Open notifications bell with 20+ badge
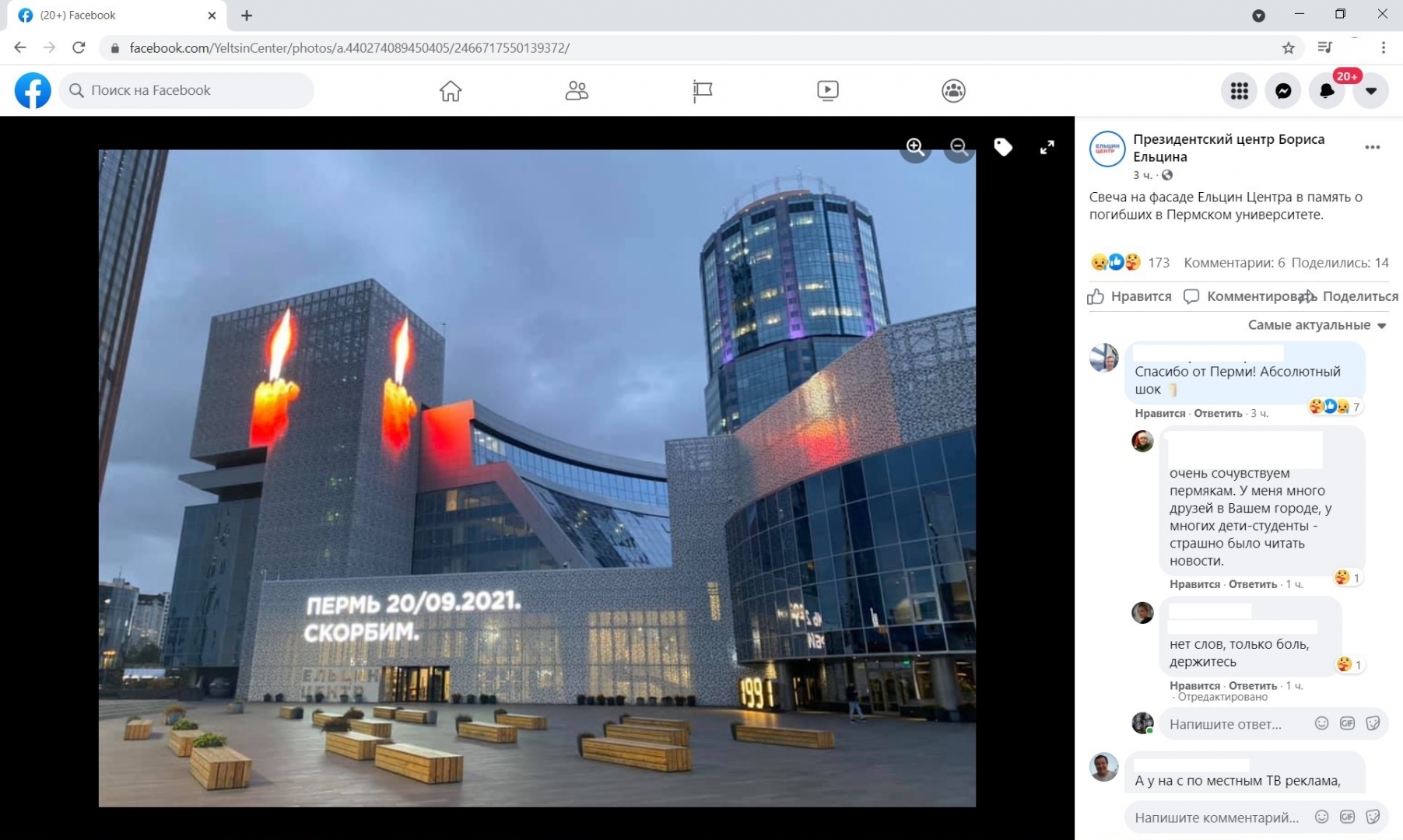 1327,91
